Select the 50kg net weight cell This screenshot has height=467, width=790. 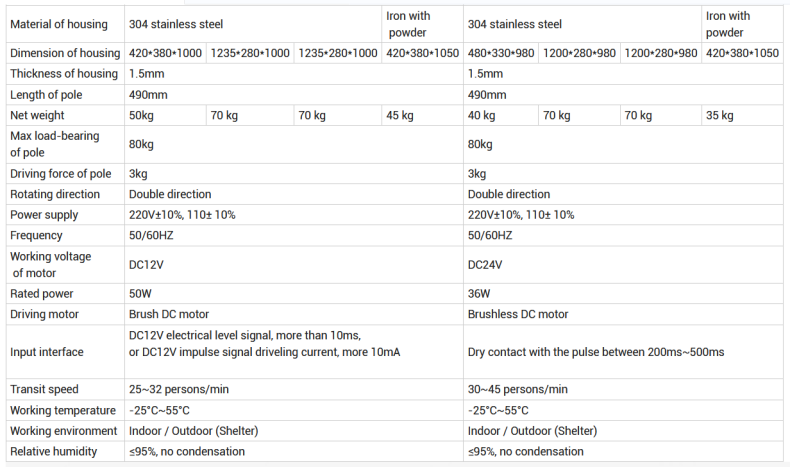click(141, 116)
